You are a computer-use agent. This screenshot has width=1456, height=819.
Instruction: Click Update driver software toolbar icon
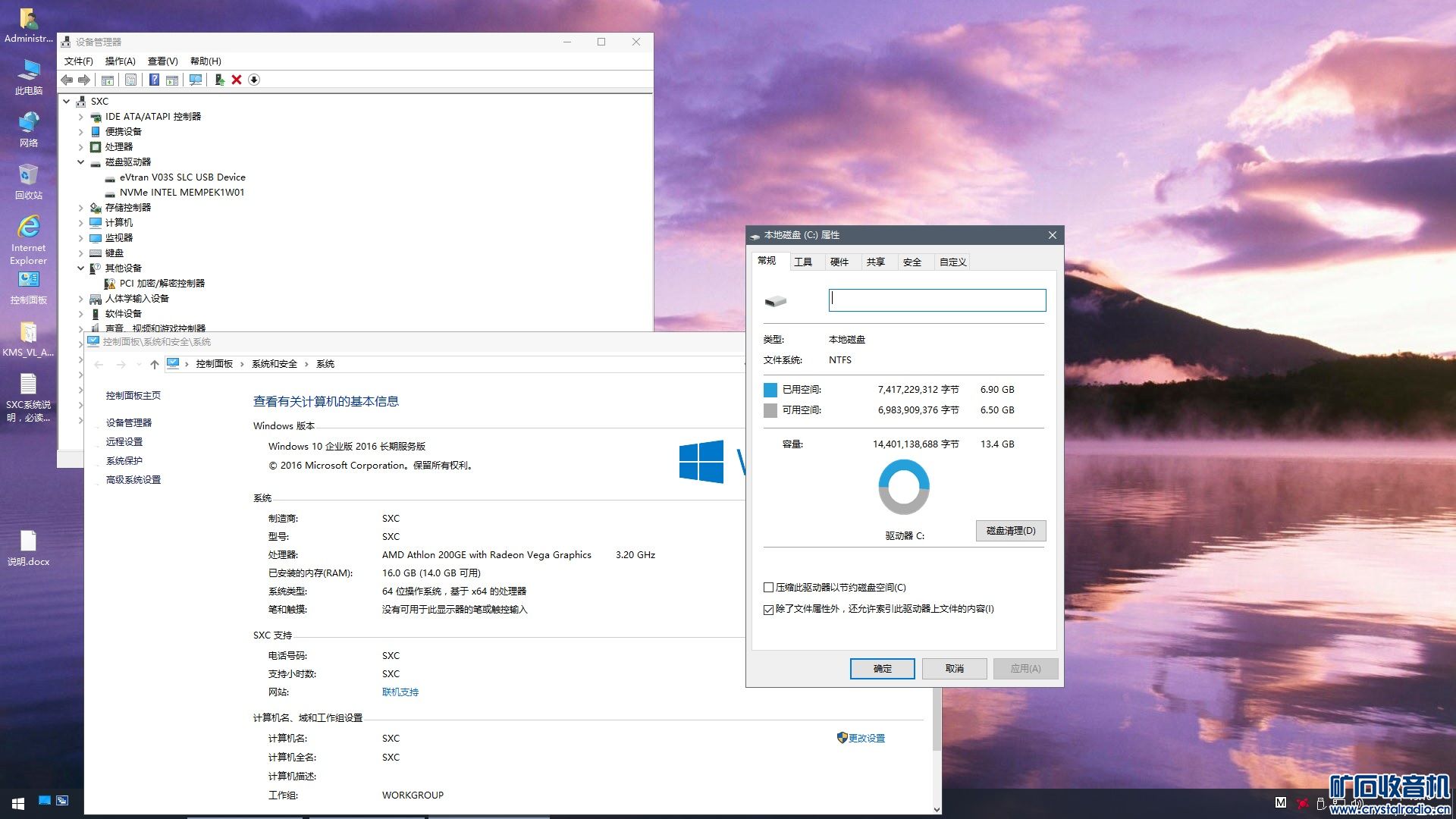click(x=219, y=80)
